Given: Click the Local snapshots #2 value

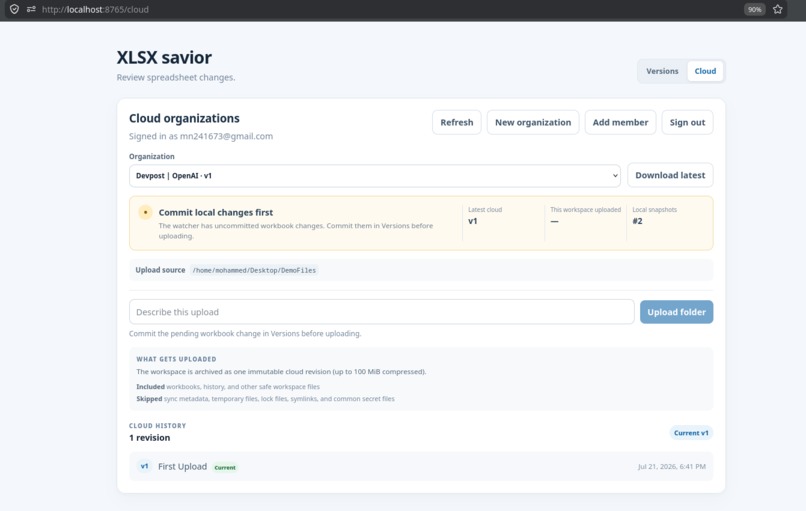Looking at the screenshot, I should 637,221.
